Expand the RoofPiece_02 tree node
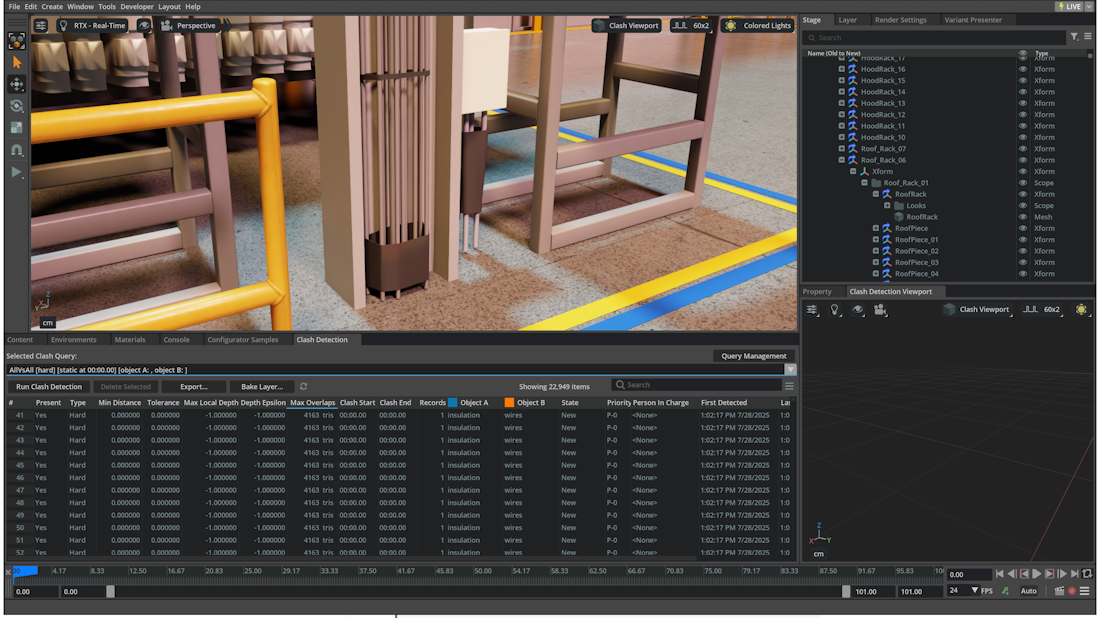1100x618 pixels. pos(876,251)
